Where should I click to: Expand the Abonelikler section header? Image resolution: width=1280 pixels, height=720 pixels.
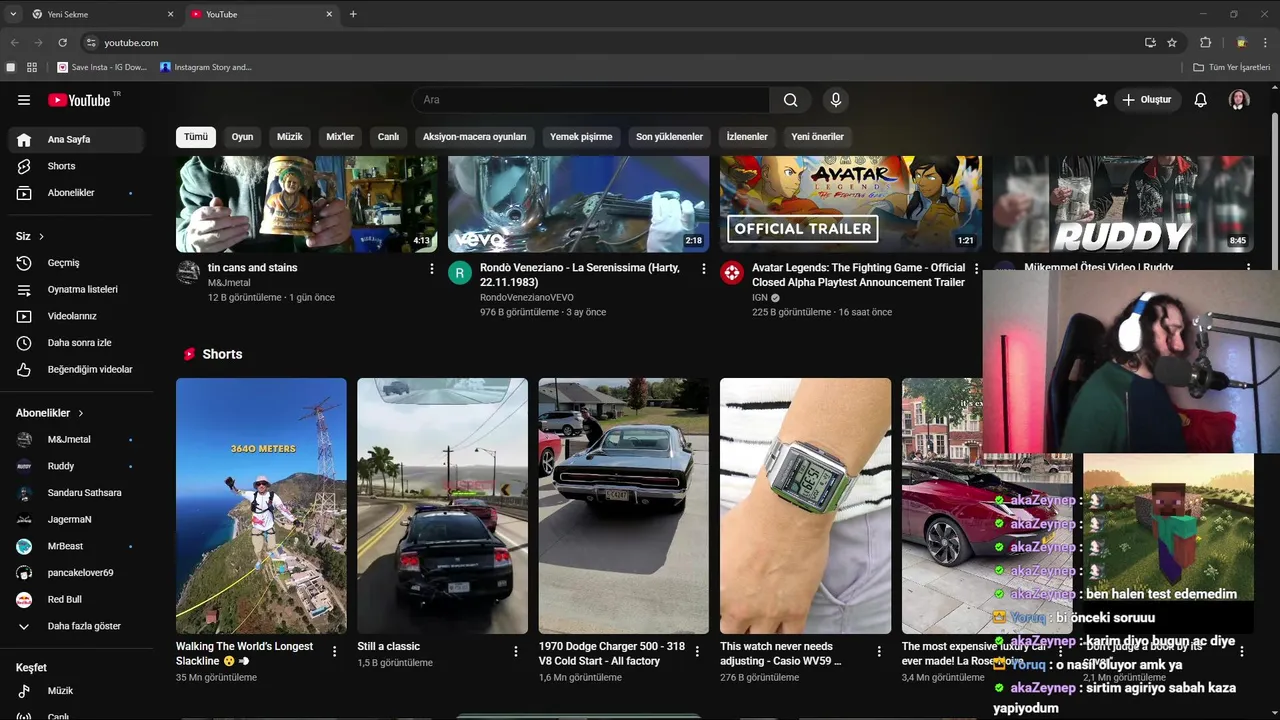tap(50, 413)
